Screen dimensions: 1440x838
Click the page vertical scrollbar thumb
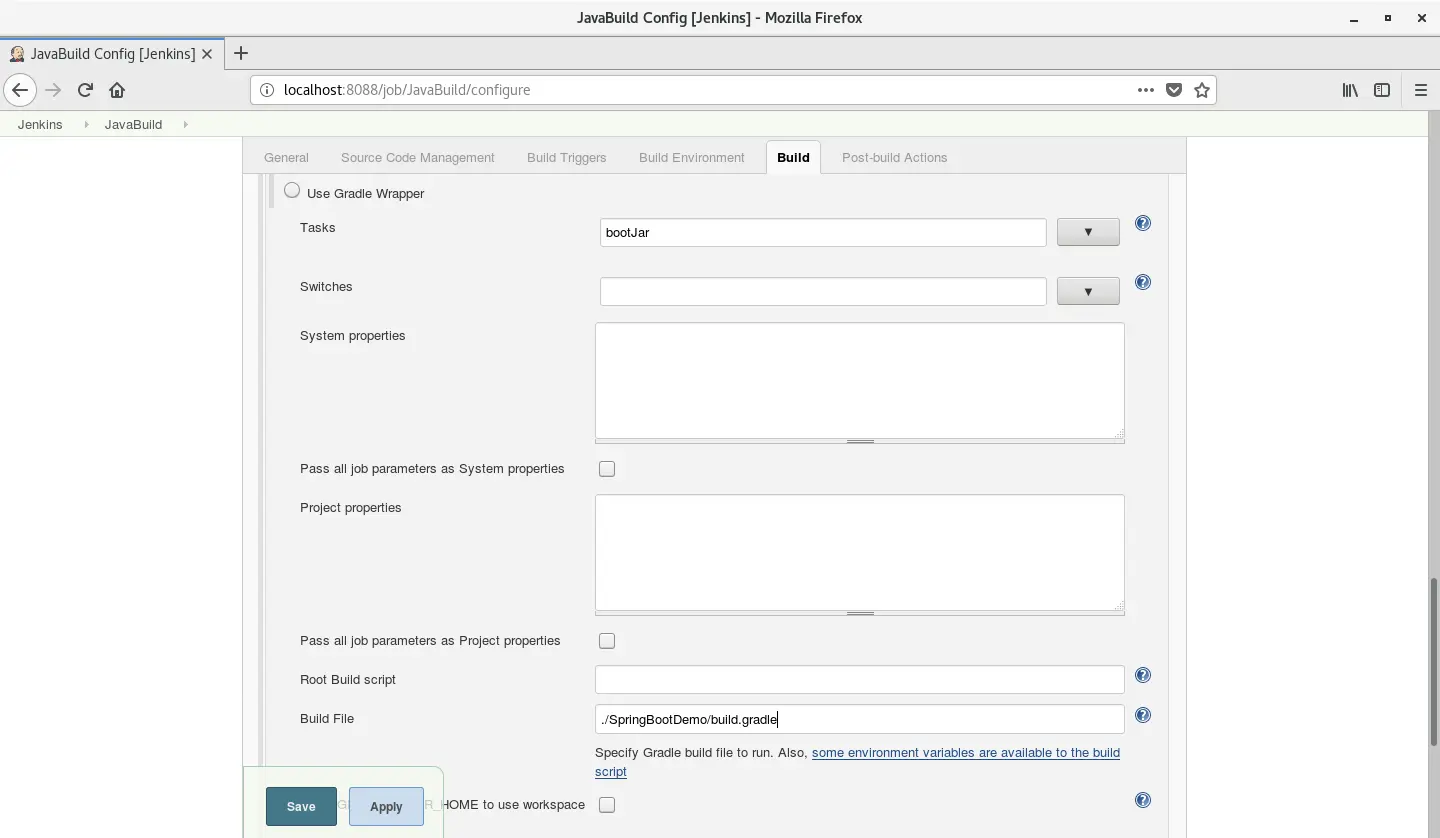[1433, 660]
